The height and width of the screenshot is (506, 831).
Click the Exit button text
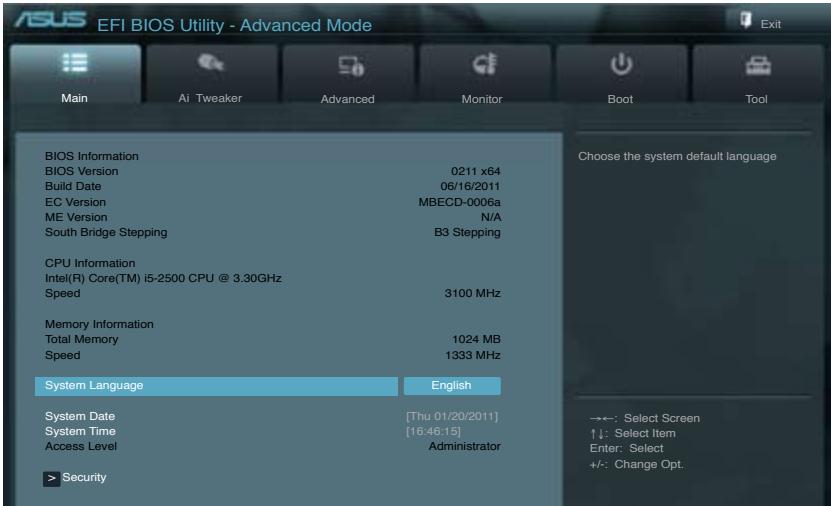(771, 24)
